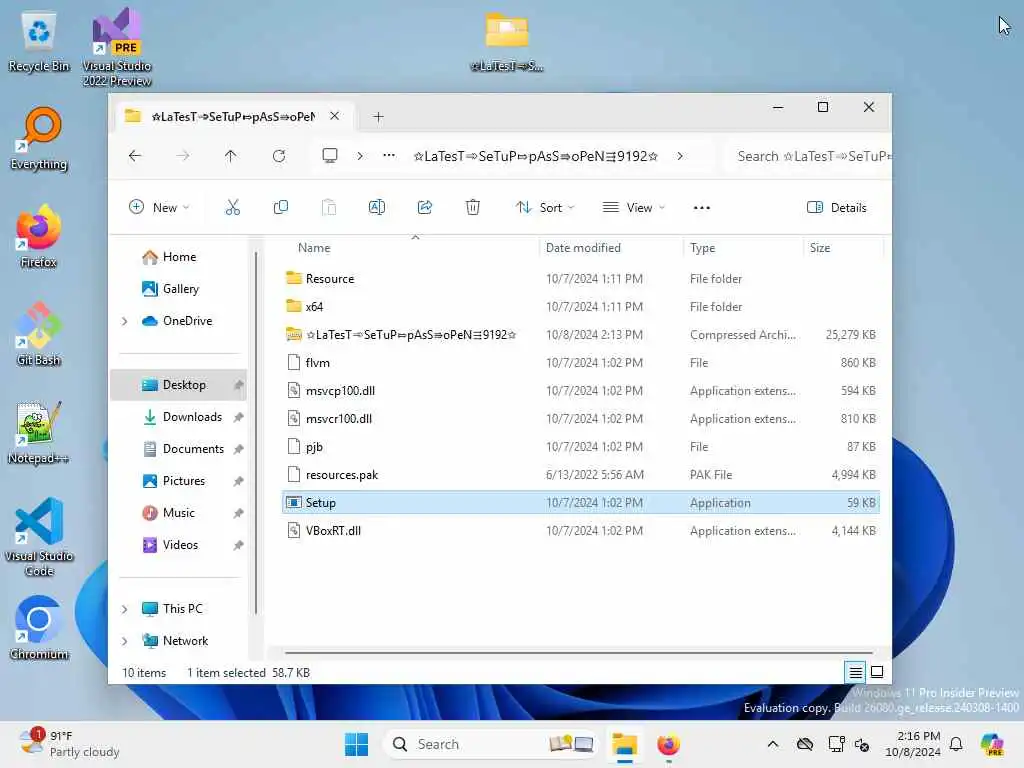Expand the This PC tree node
This screenshot has width=1024, height=768.
(125, 609)
